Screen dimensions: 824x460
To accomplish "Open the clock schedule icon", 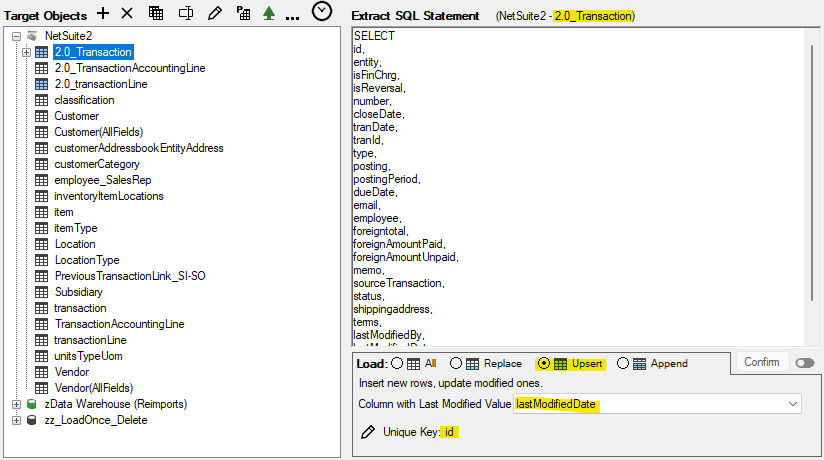I will pos(322,12).
